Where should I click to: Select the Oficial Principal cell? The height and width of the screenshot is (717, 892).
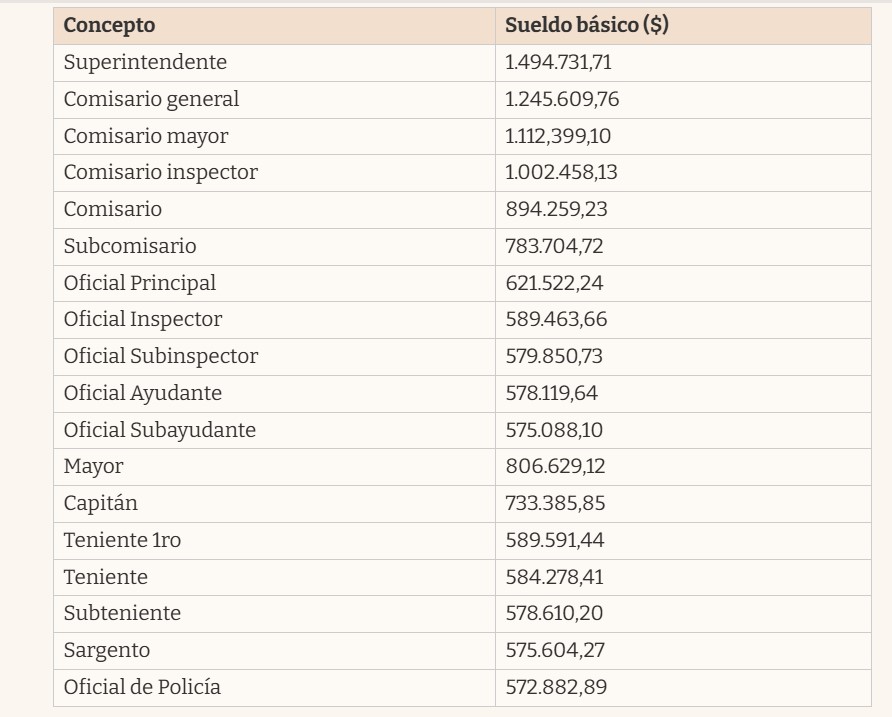coord(139,283)
